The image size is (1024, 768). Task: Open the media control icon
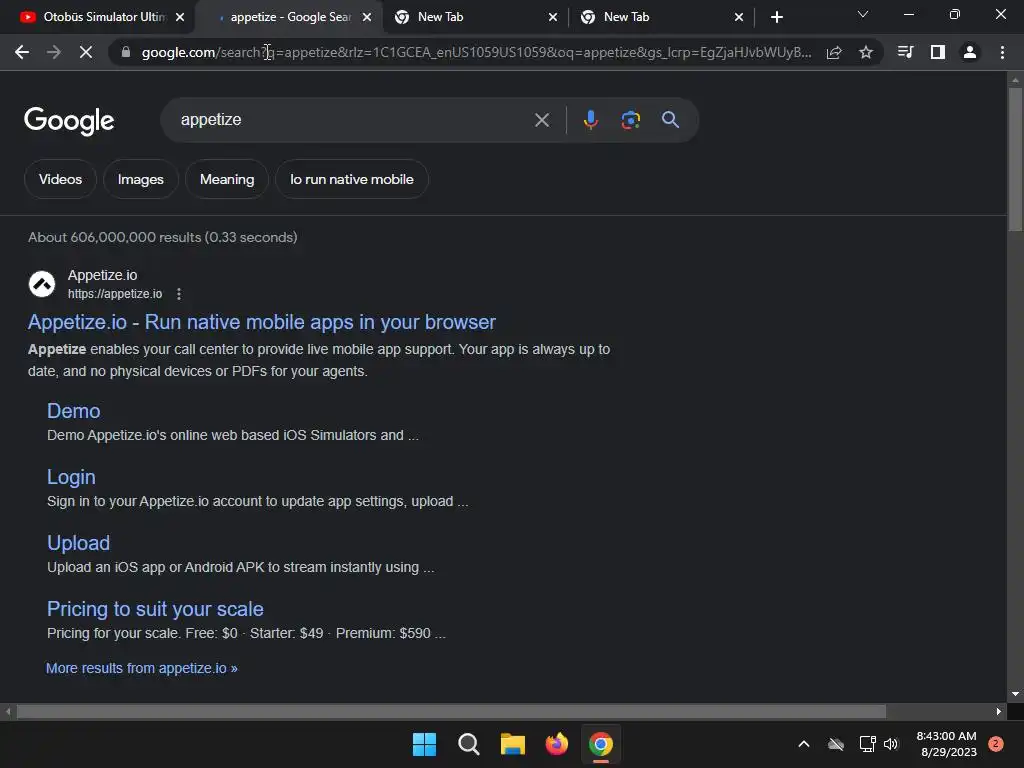[x=905, y=52]
